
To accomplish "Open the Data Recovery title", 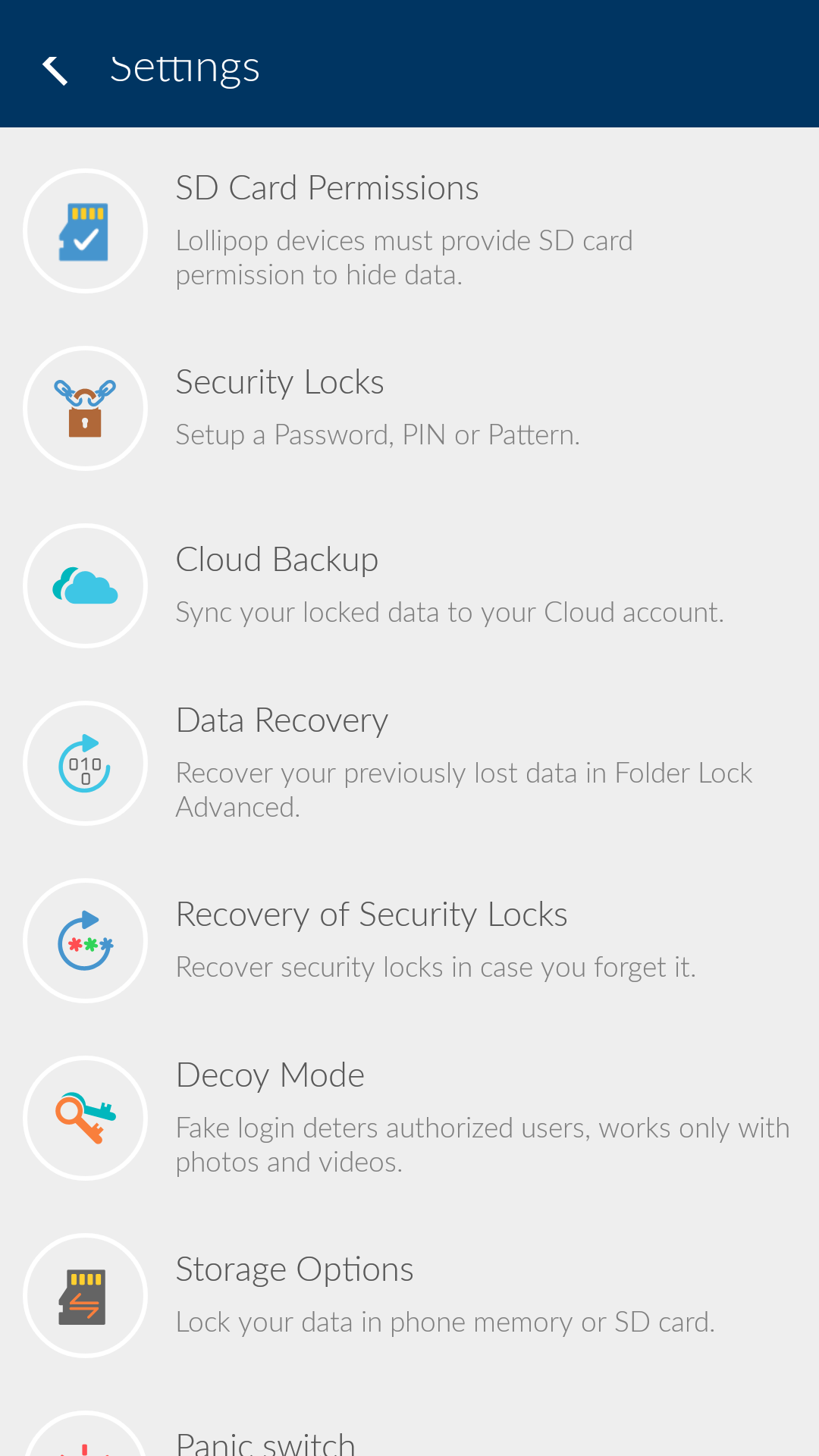I will [282, 720].
